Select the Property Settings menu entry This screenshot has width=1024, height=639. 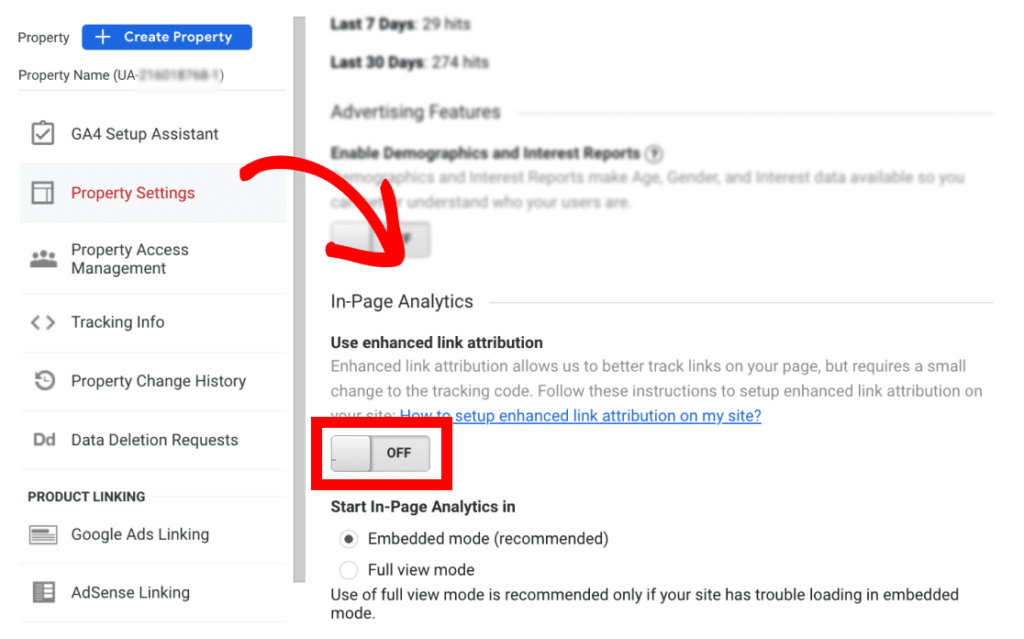[132, 193]
